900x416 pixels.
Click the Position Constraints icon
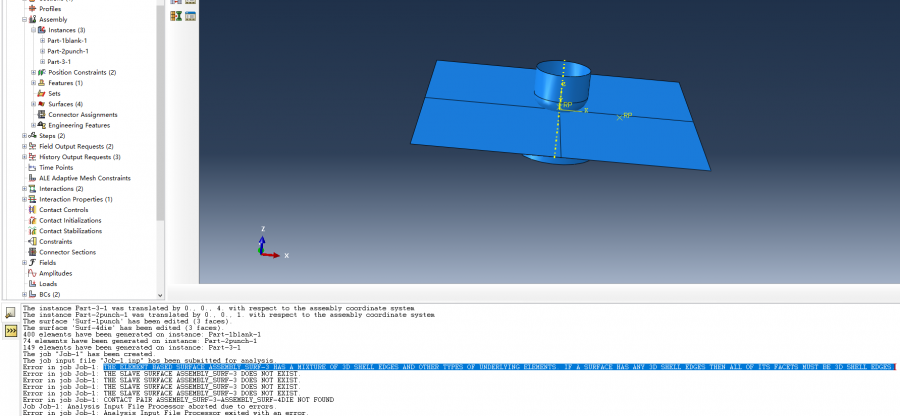[x=41, y=72]
